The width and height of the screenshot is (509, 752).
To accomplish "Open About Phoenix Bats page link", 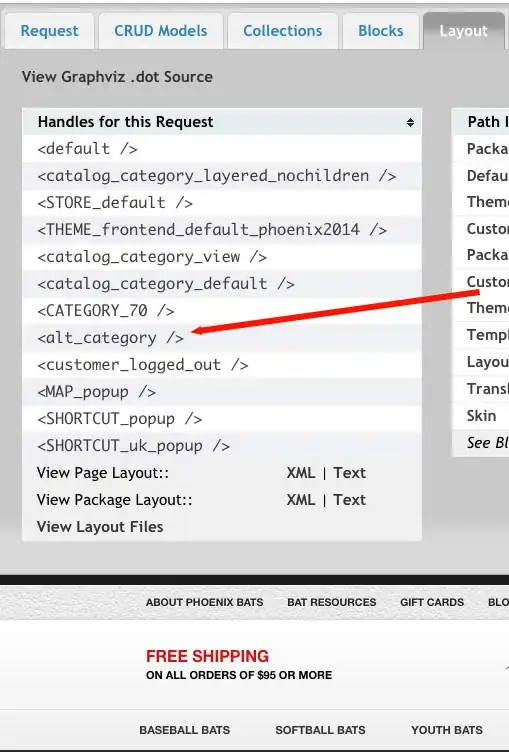I will click(204, 602).
